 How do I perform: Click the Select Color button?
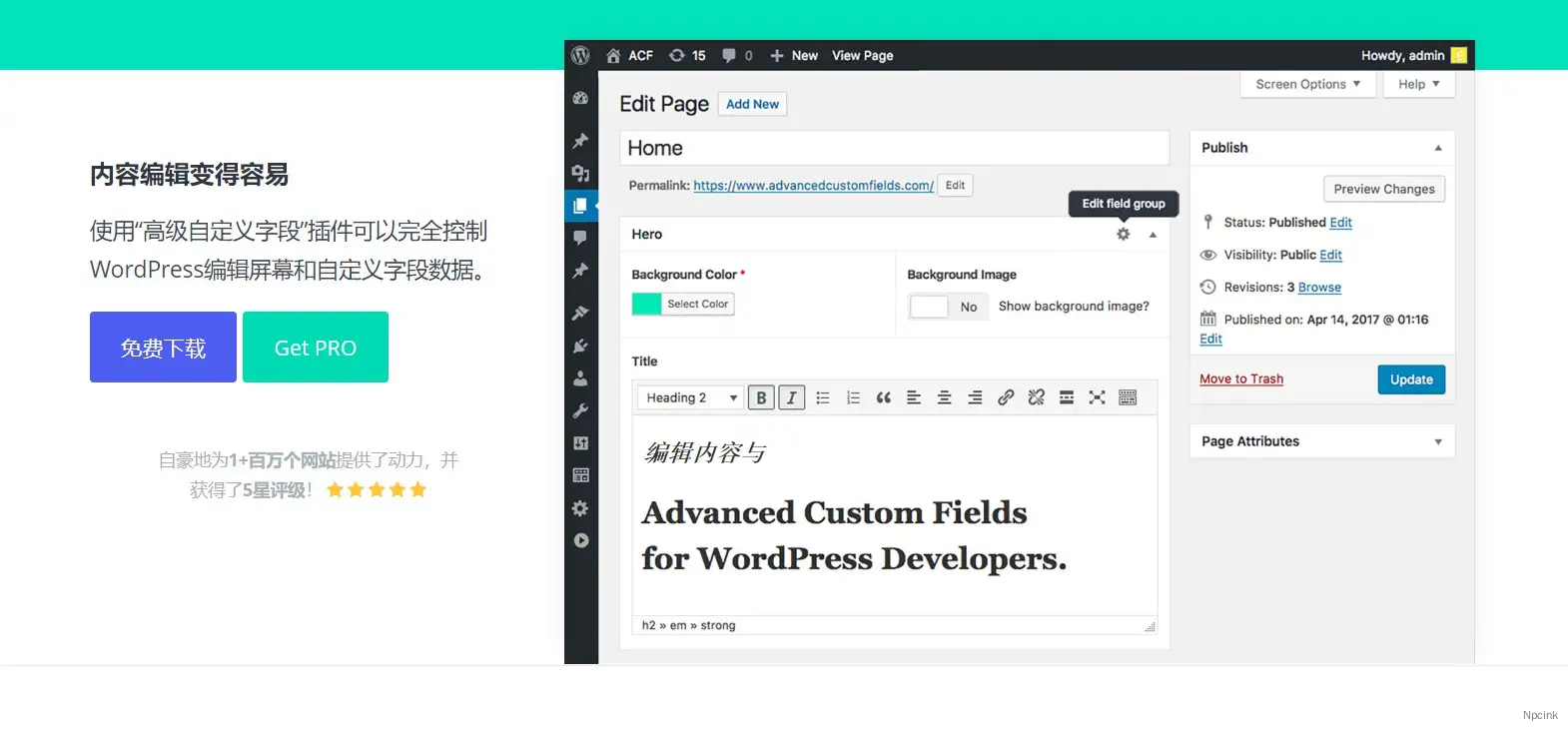coord(698,304)
